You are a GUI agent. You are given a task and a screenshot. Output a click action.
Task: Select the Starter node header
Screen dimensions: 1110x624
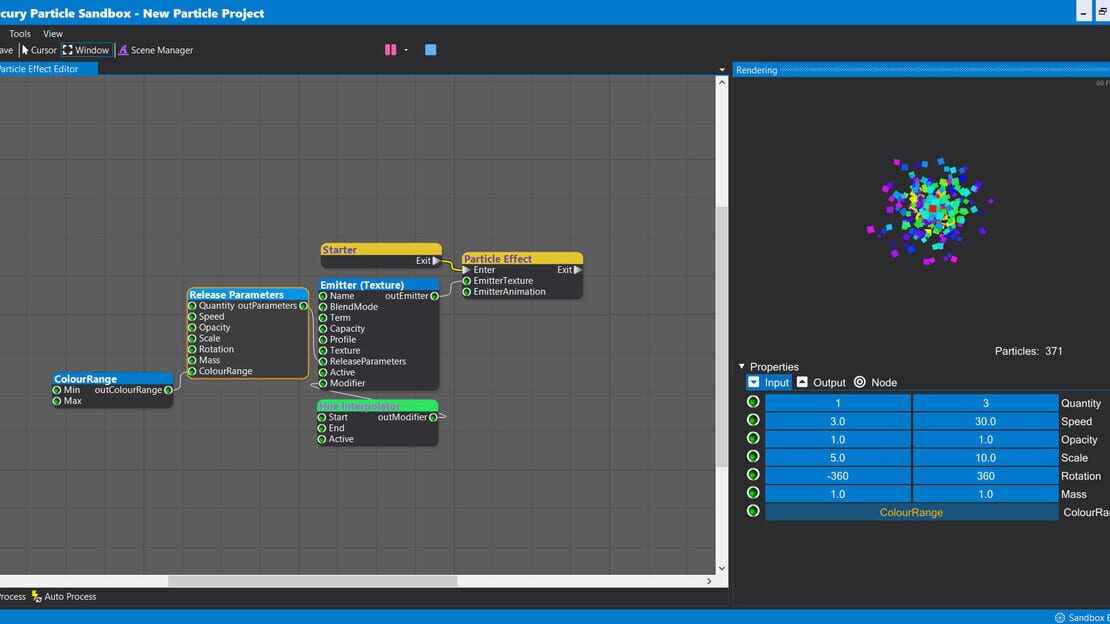[x=381, y=249]
